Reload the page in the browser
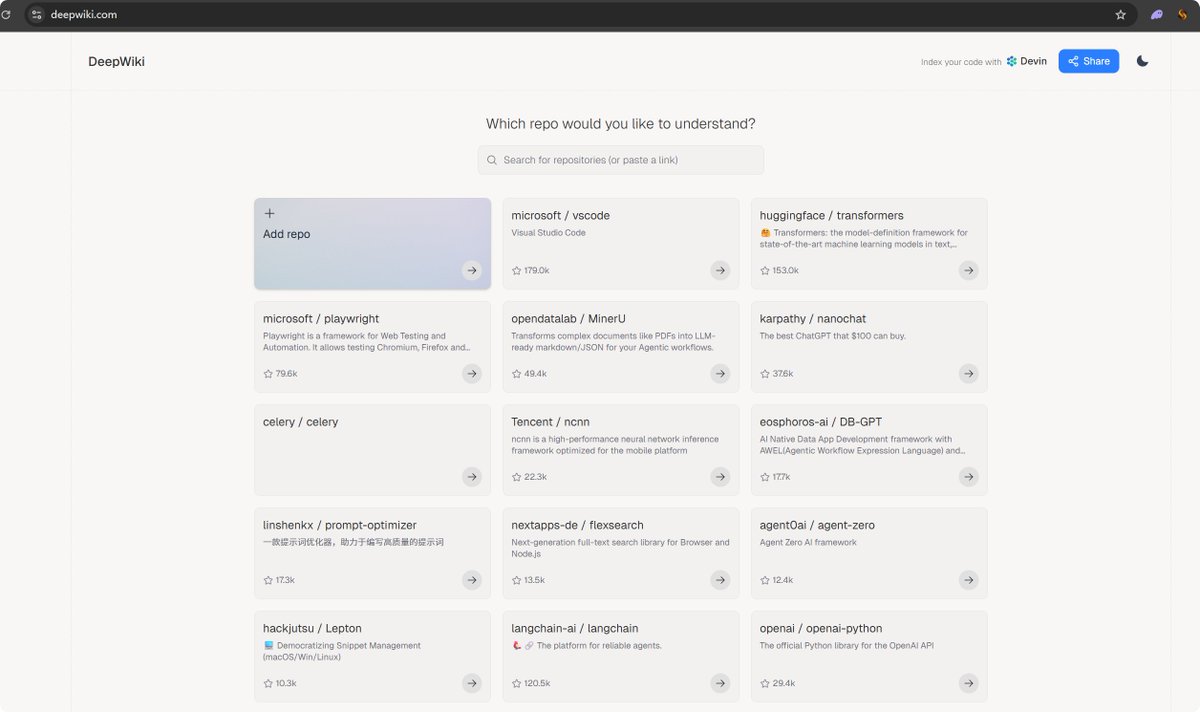The image size is (1200, 712). (6, 15)
